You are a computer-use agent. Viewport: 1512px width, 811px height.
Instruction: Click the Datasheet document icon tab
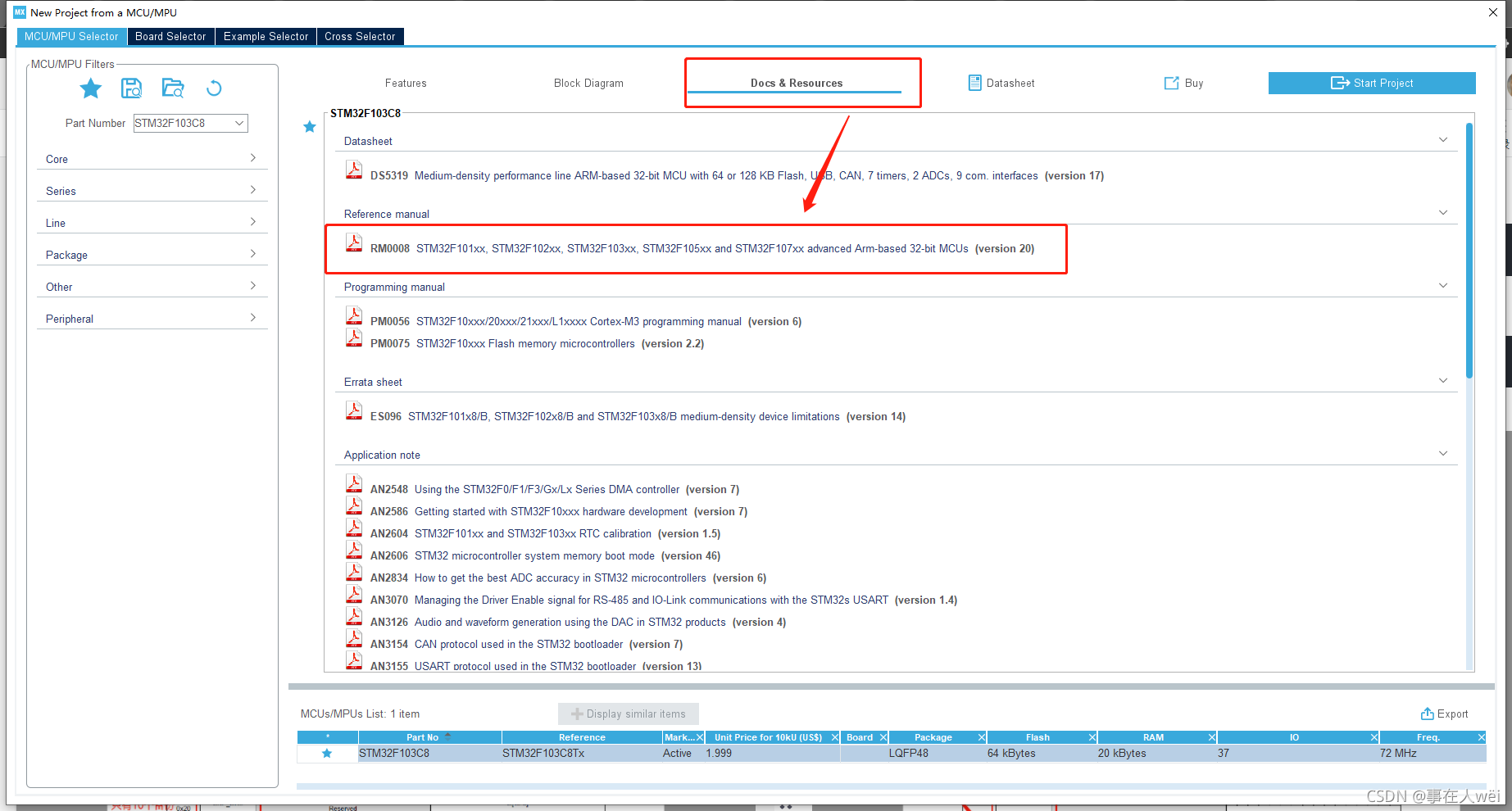coord(974,83)
